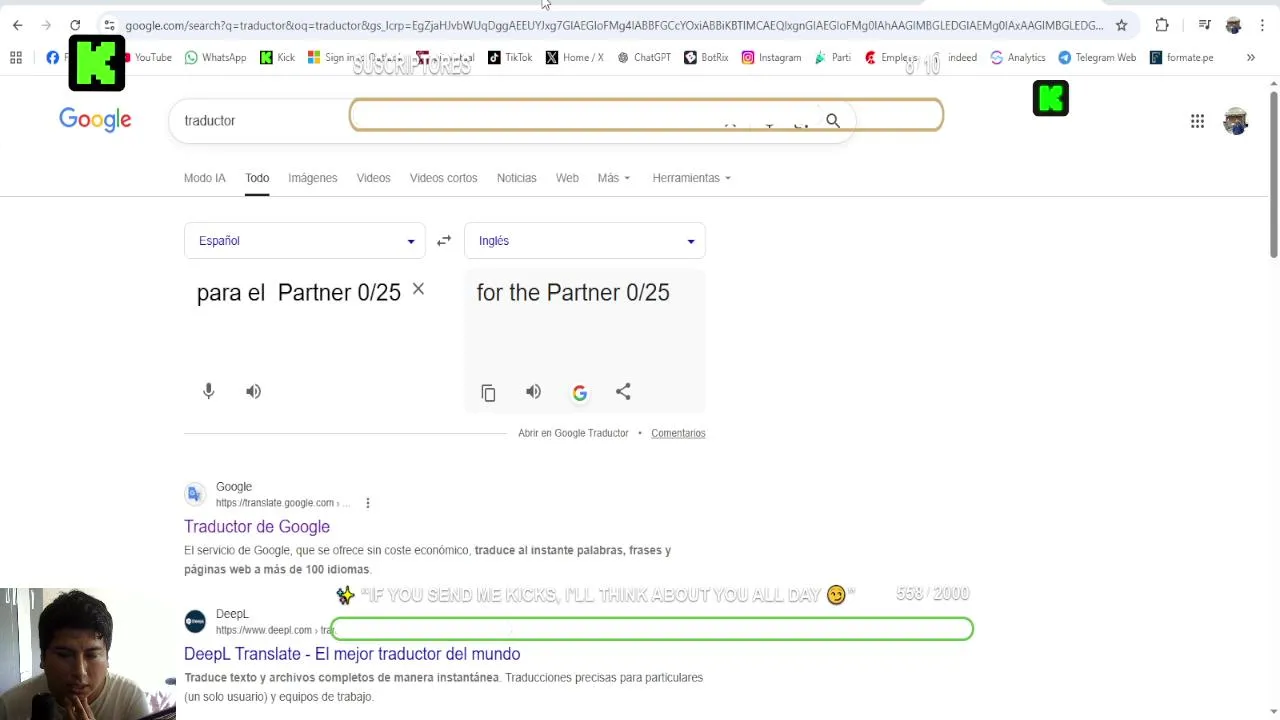This screenshot has width=1280, height=720.
Task: Click 'Abrir en Google Traductor' link
Action: coord(573,433)
